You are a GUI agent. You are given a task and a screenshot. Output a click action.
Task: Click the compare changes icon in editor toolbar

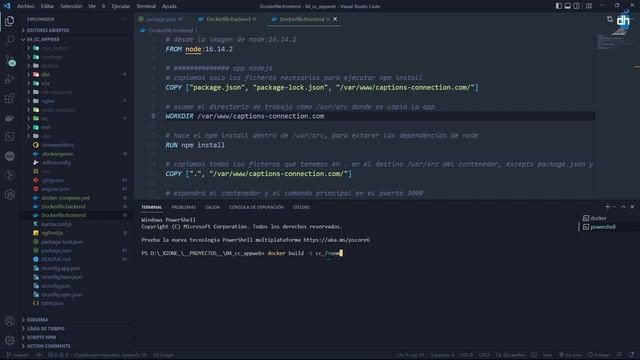609,19
